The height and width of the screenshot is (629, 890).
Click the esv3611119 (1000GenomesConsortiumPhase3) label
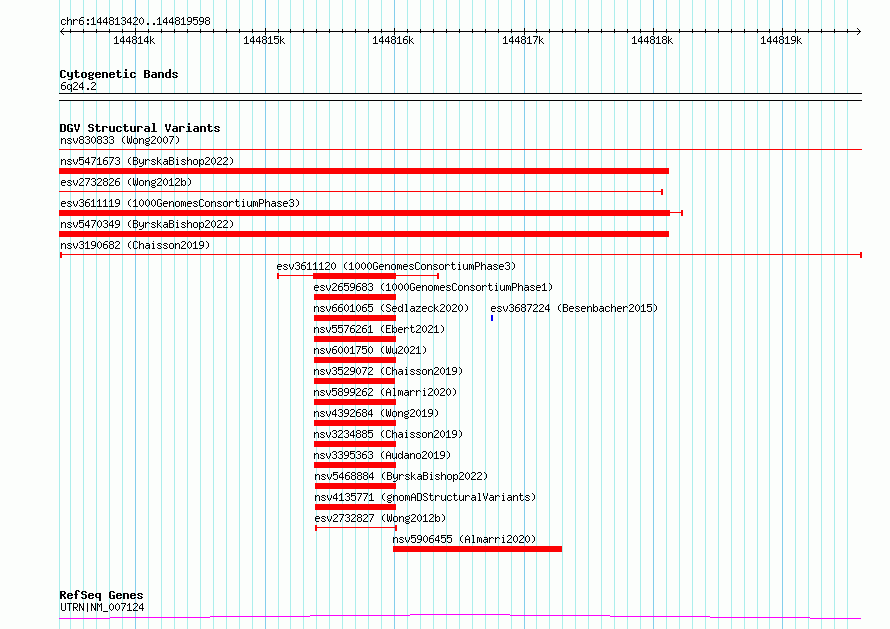(180, 203)
